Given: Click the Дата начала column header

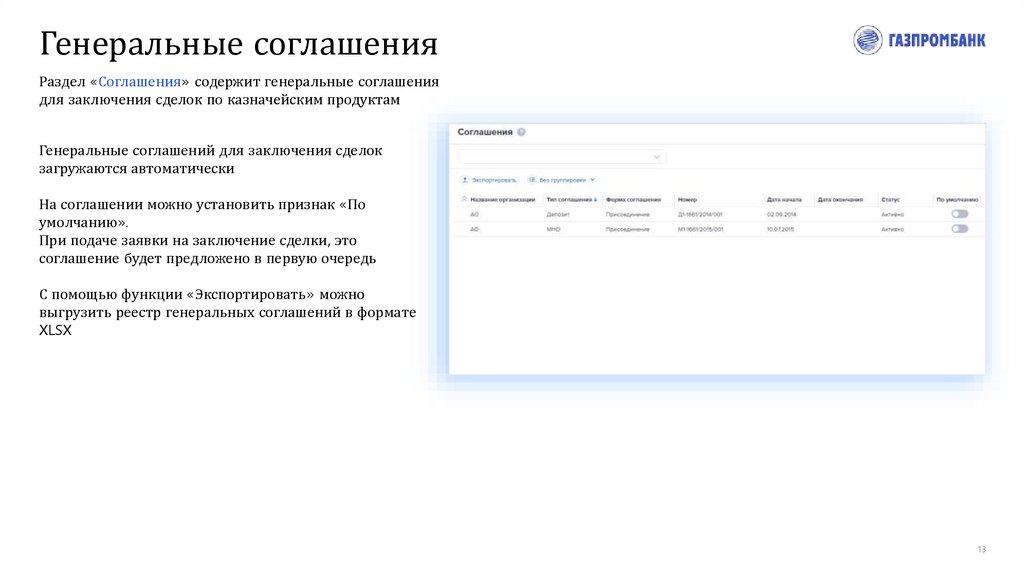Looking at the screenshot, I should click(784, 200).
